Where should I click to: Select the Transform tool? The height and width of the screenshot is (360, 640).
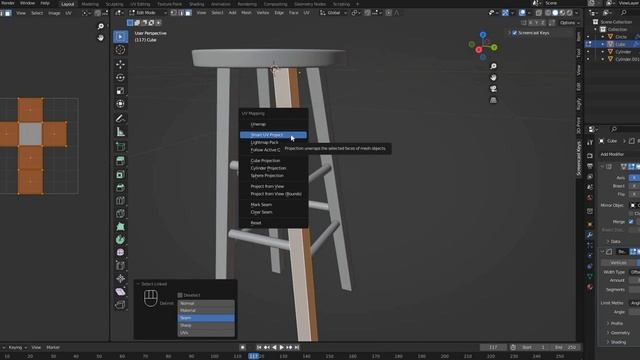point(120,104)
